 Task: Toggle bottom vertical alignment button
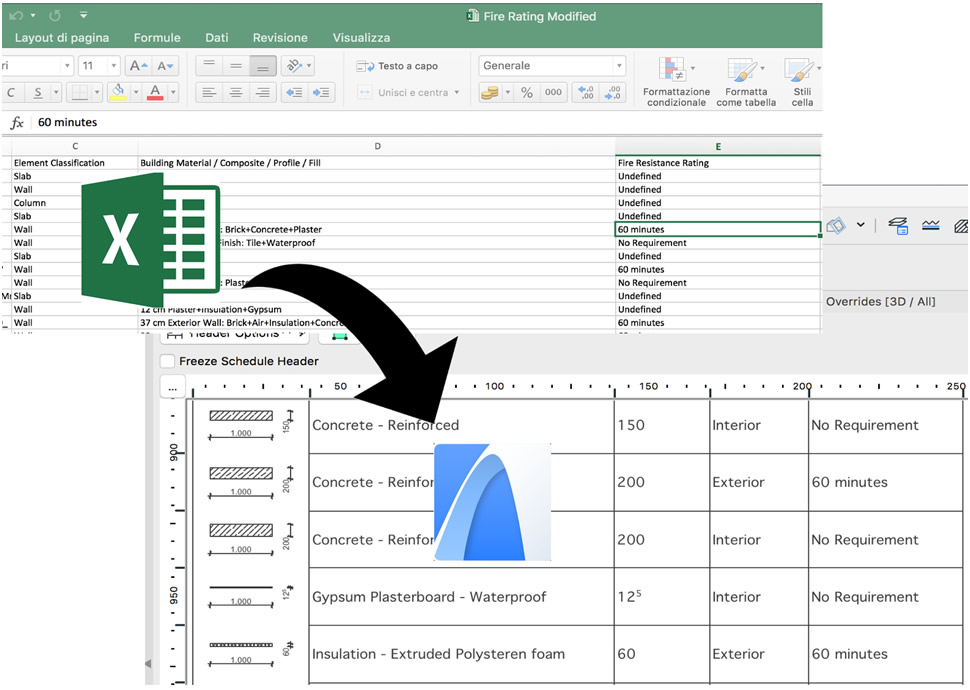click(x=262, y=65)
